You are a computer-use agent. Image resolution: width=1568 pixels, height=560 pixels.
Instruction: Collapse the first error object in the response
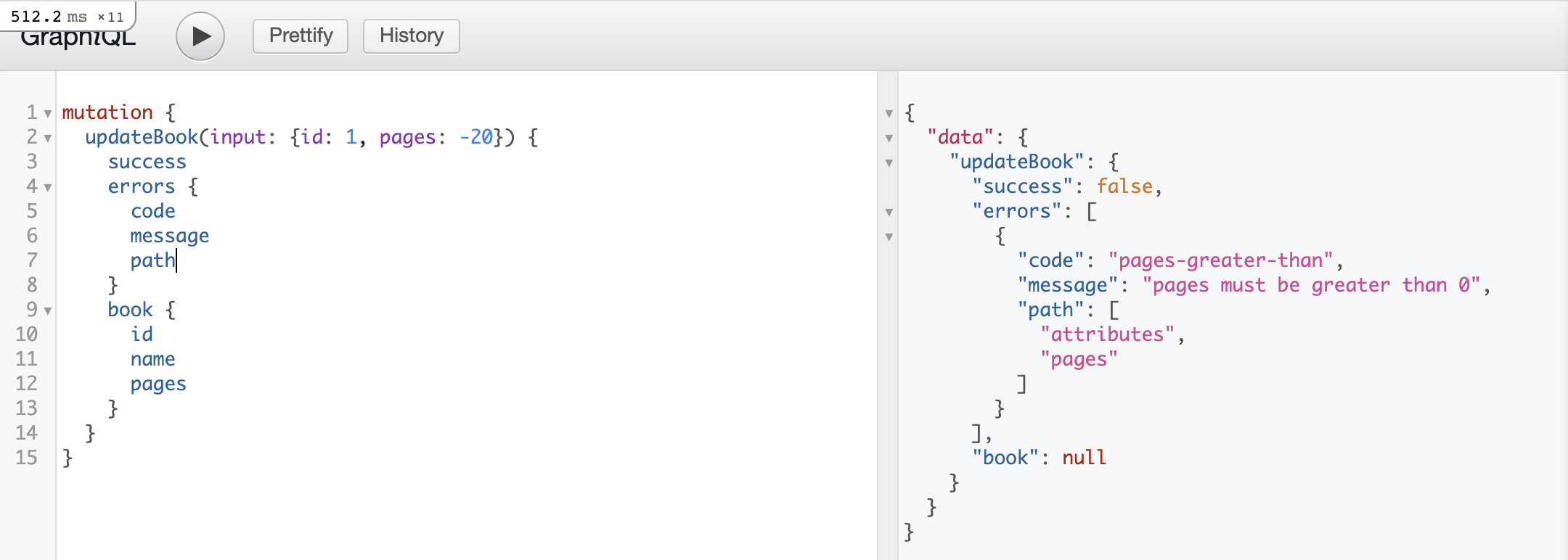coord(889,237)
